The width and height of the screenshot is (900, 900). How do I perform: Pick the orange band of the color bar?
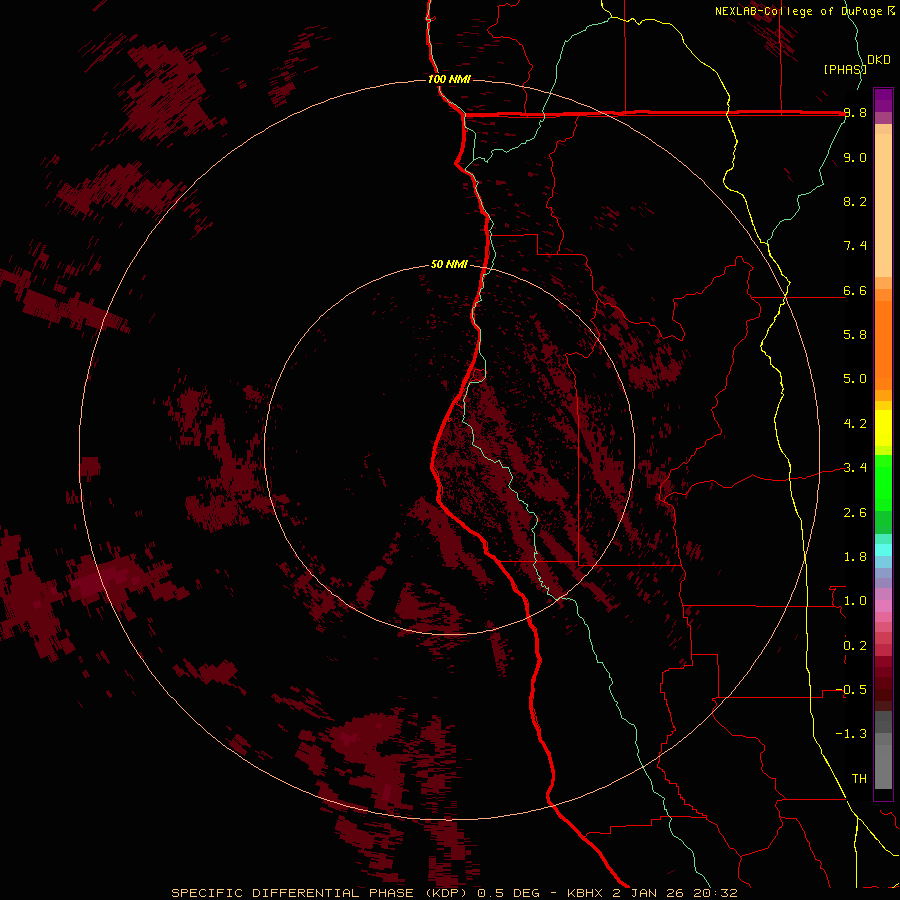pos(883,344)
